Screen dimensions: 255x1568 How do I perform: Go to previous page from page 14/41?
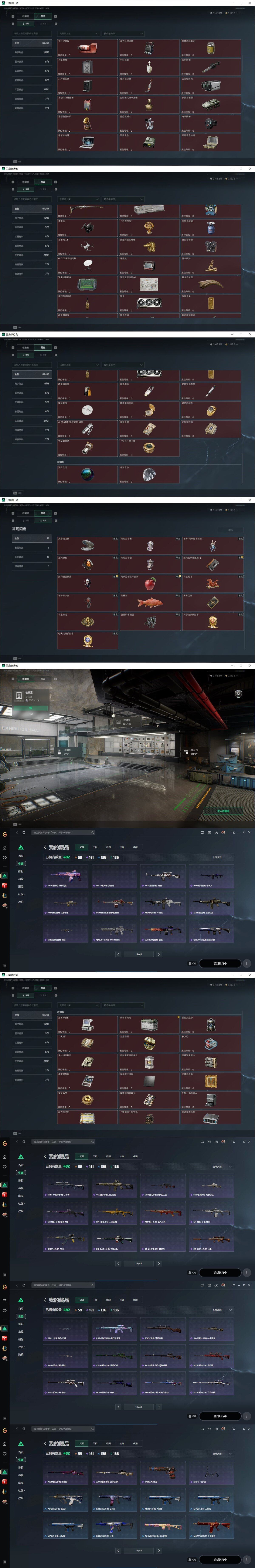pyautogui.click(x=119, y=1550)
